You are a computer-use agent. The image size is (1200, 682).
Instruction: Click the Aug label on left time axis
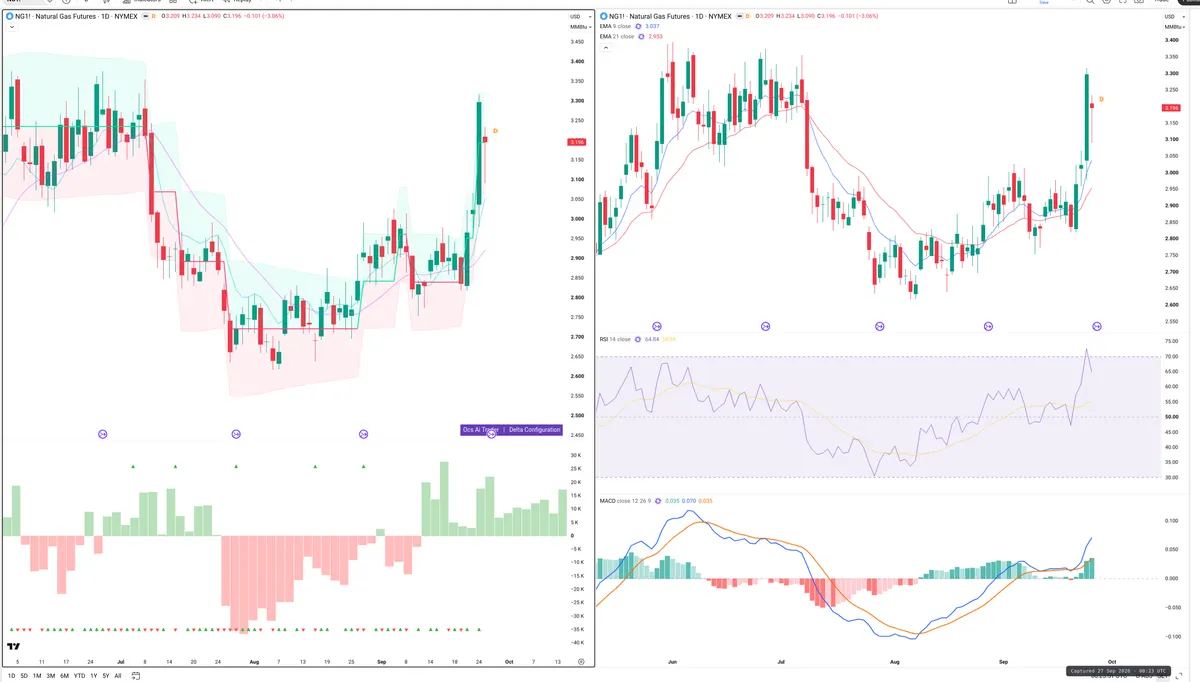pos(254,661)
